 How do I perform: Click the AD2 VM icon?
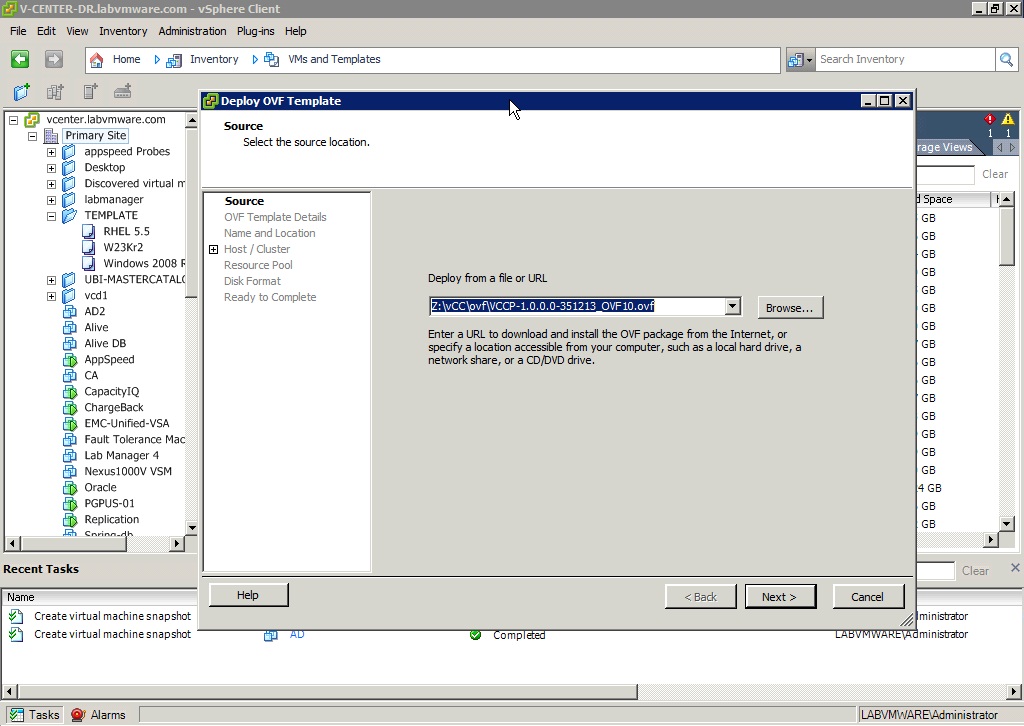pos(70,311)
